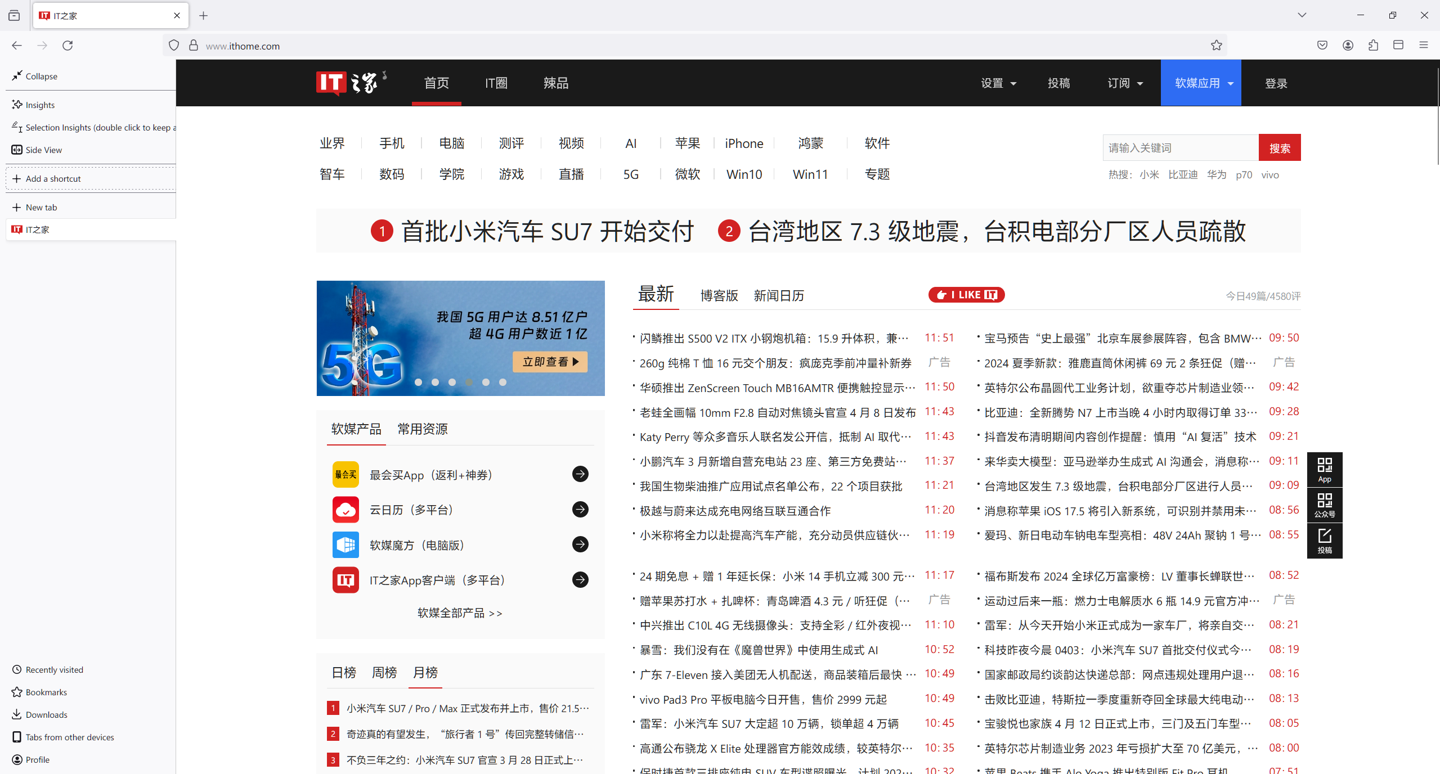This screenshot has height=774, width=1440.
Task: Collapse the browser sidebar
Action: point(35,76)
